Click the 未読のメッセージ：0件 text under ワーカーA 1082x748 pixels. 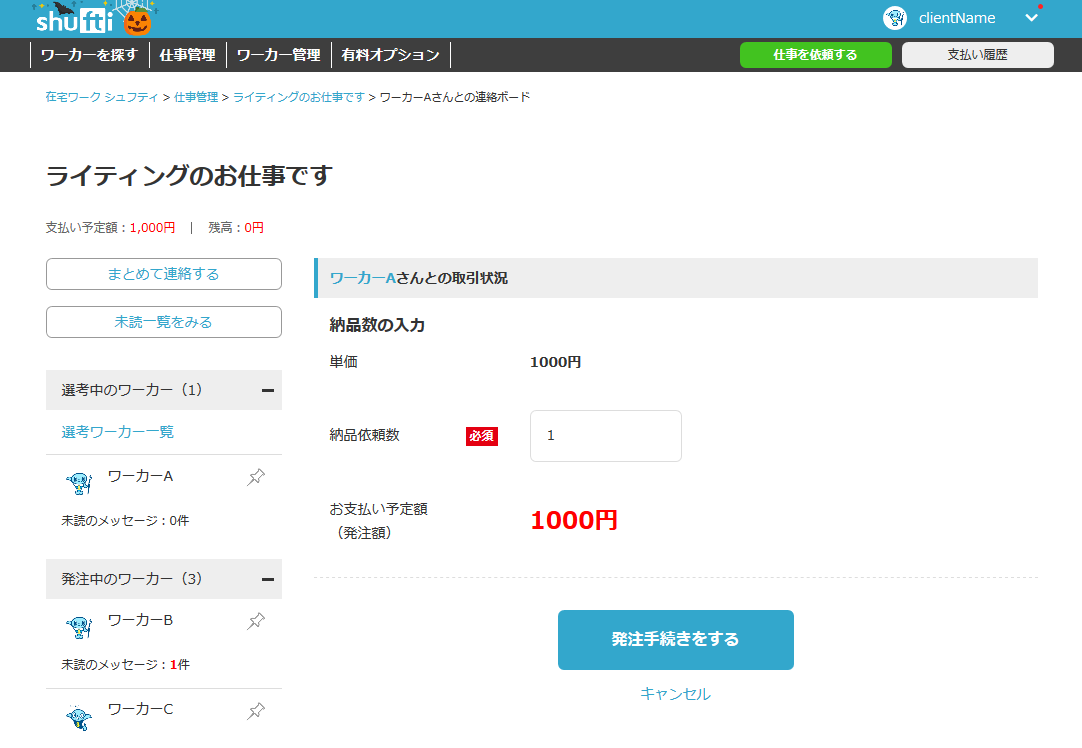[126, 520]
